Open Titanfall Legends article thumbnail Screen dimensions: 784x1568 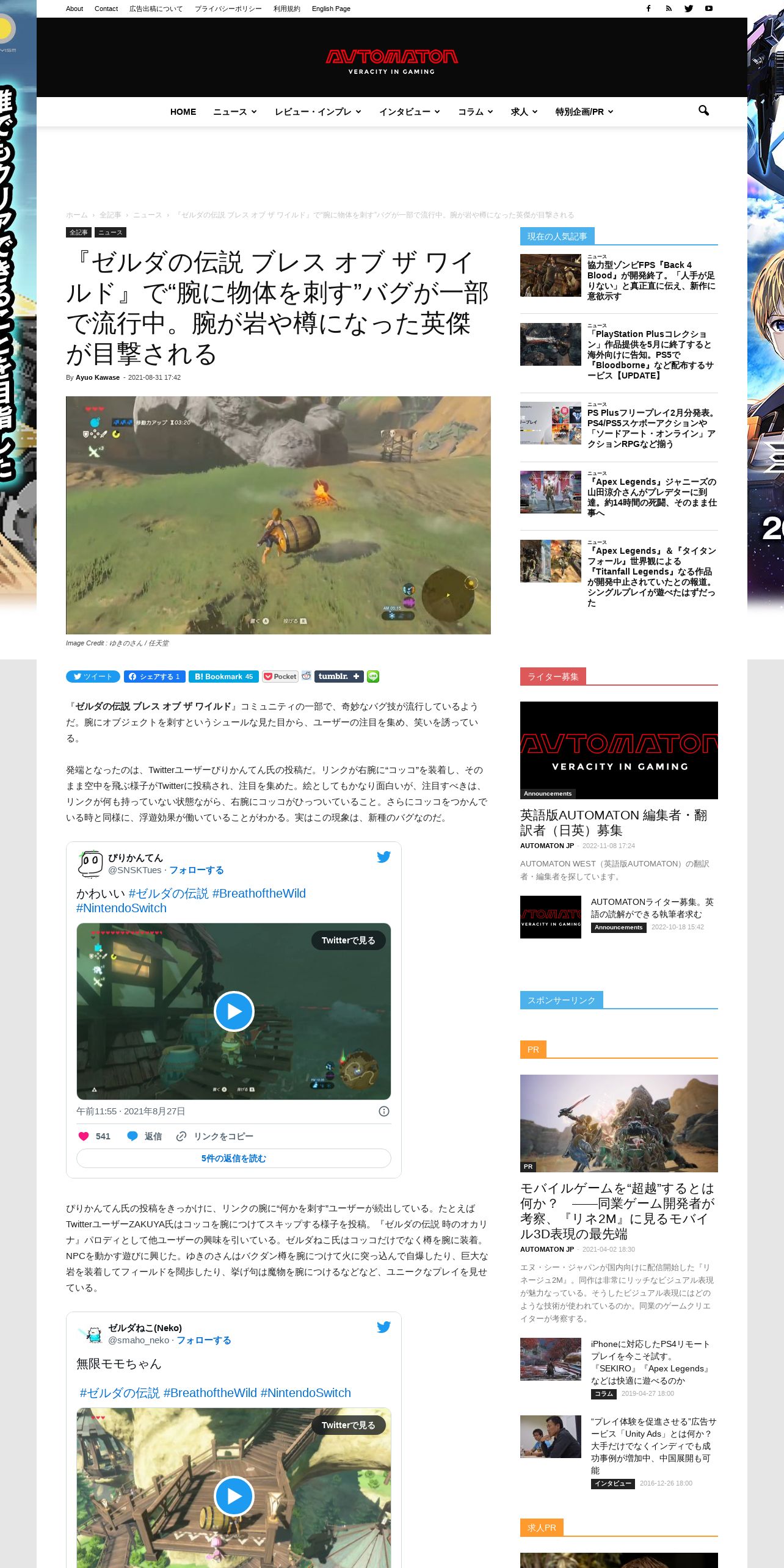pyautogui.click(x=551, y=561)
